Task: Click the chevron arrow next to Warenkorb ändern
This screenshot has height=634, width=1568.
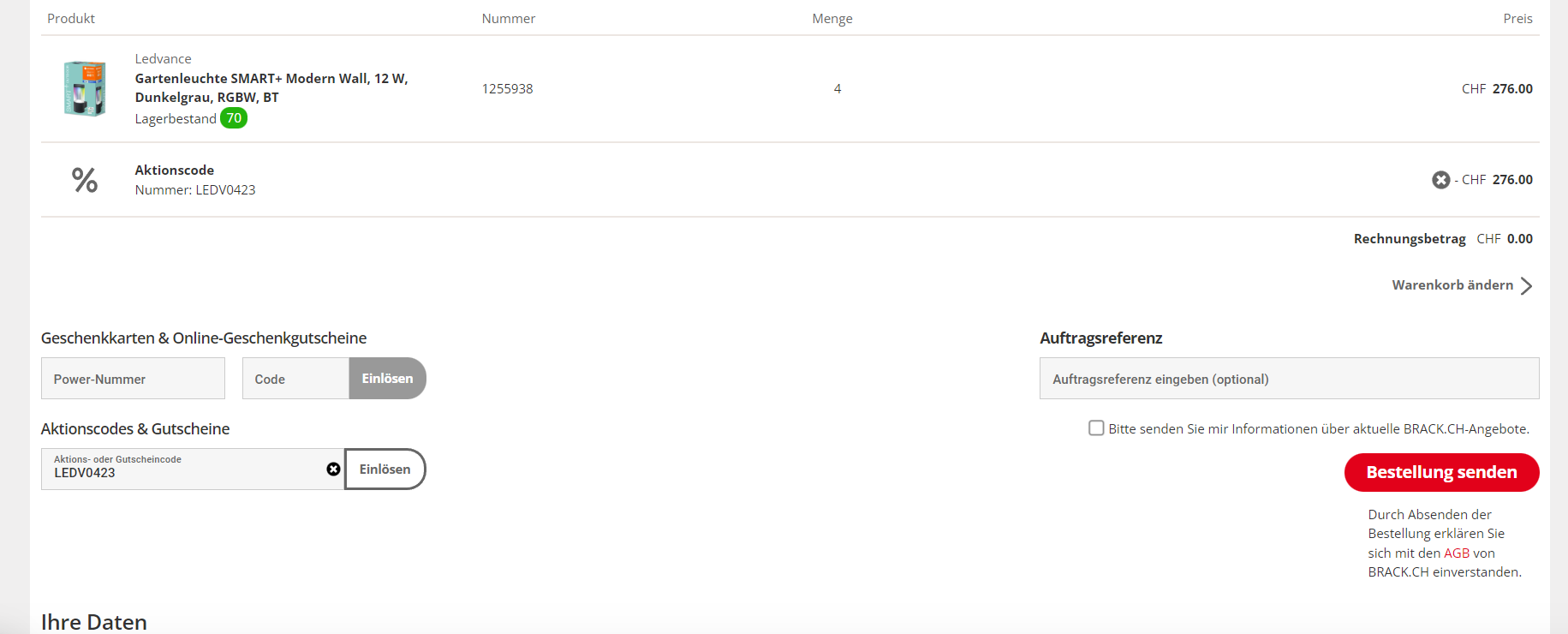Action: coord(1526,285)
